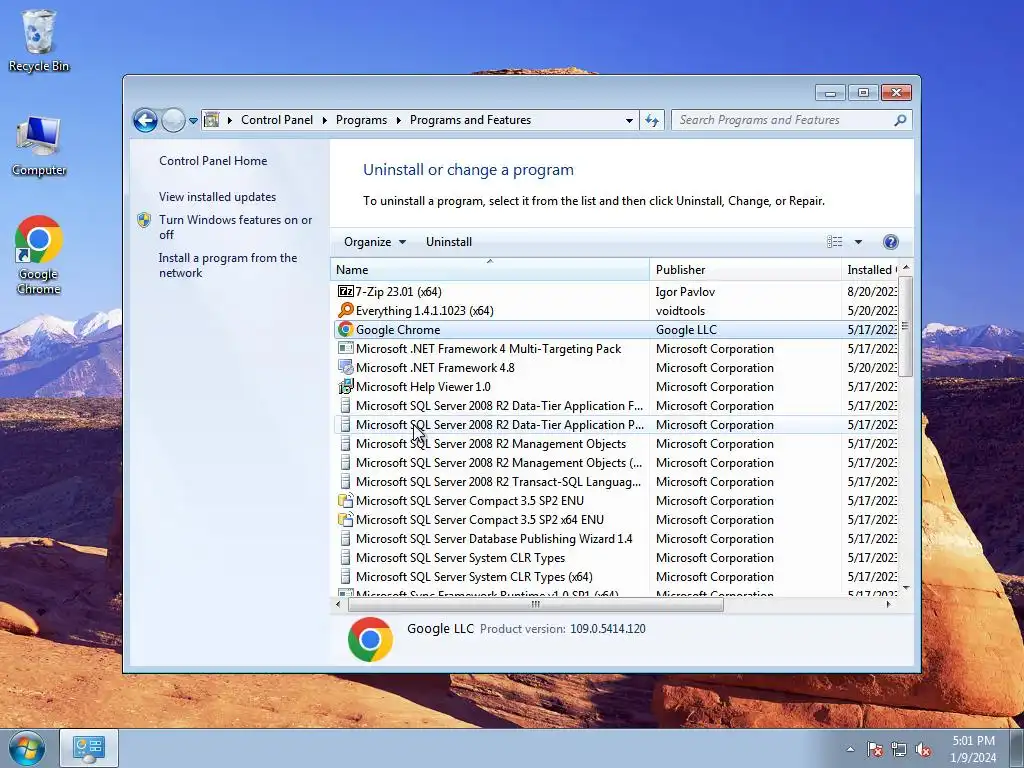Click the scroll right arrow of list

coord(888,605)
